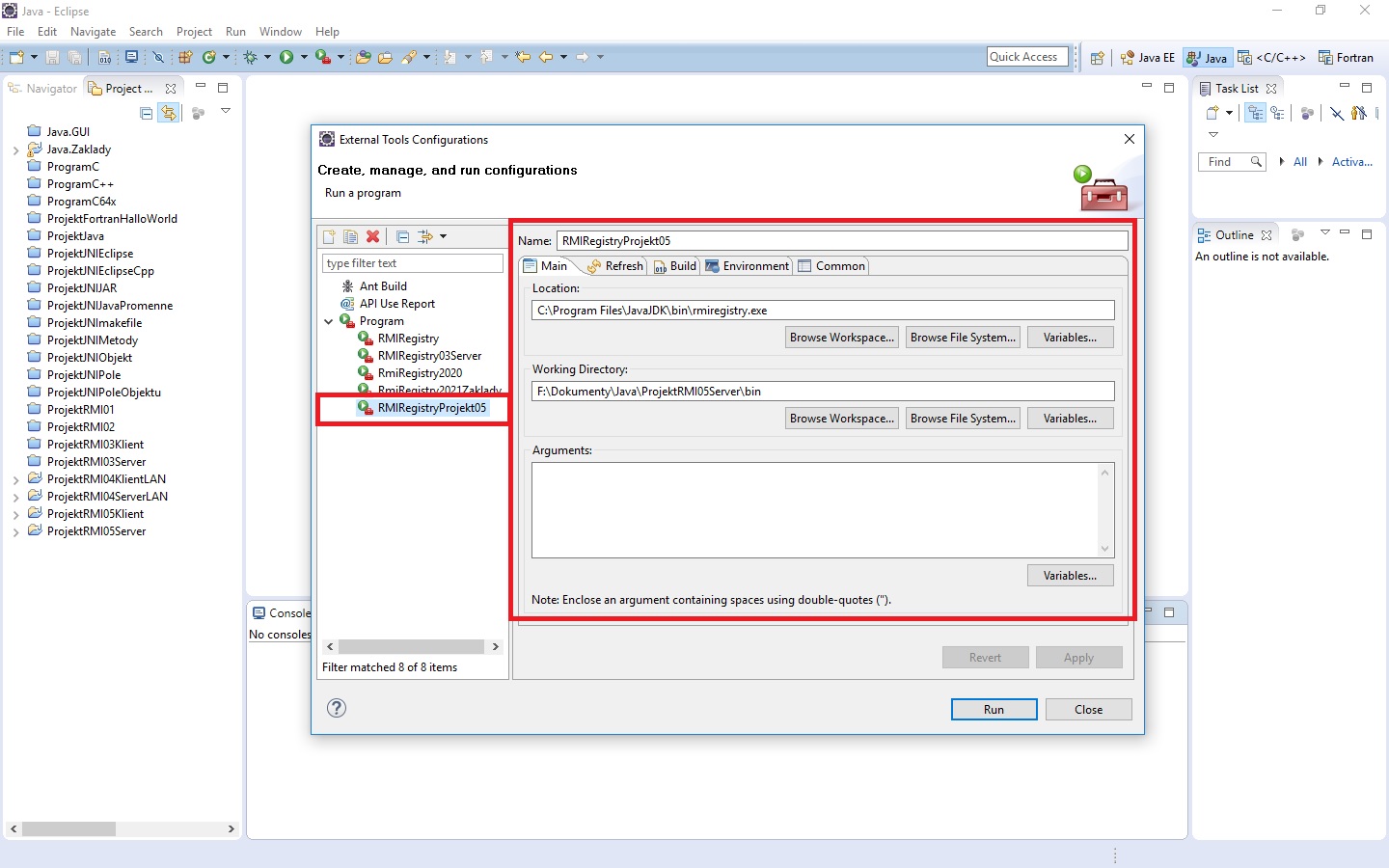The image size is (1389, 868).
Task: Click the Open Type icon in toolbar
Action: click(x=364, y=57)
